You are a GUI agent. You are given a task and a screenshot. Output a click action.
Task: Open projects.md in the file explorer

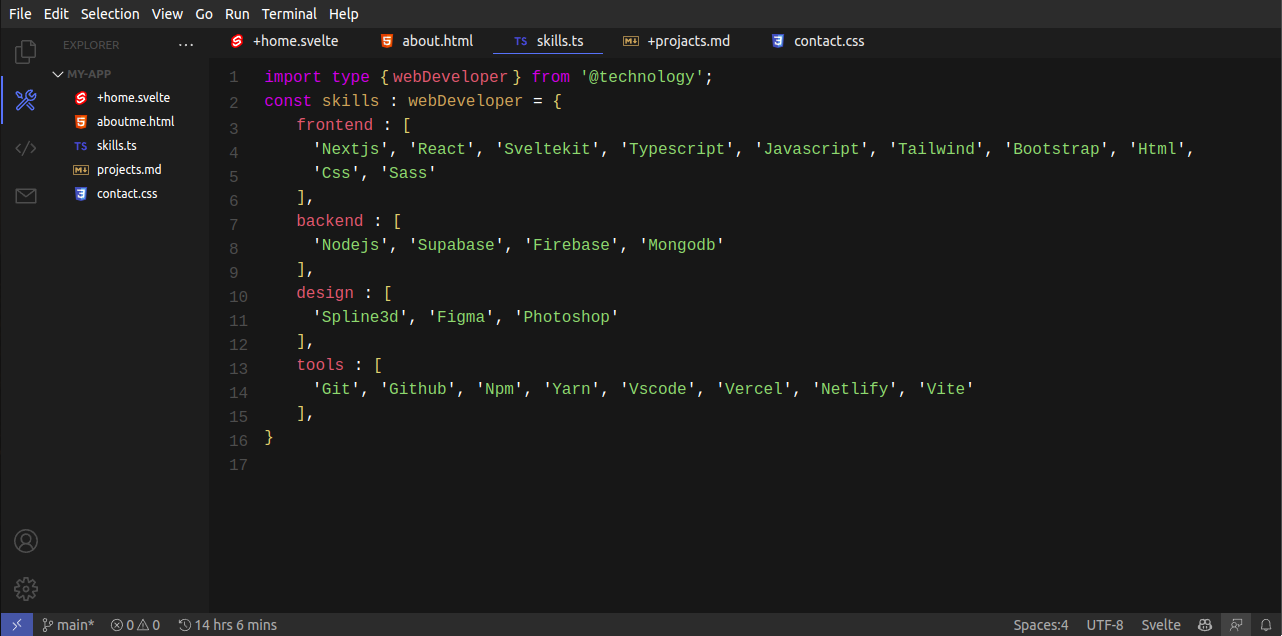128,170
